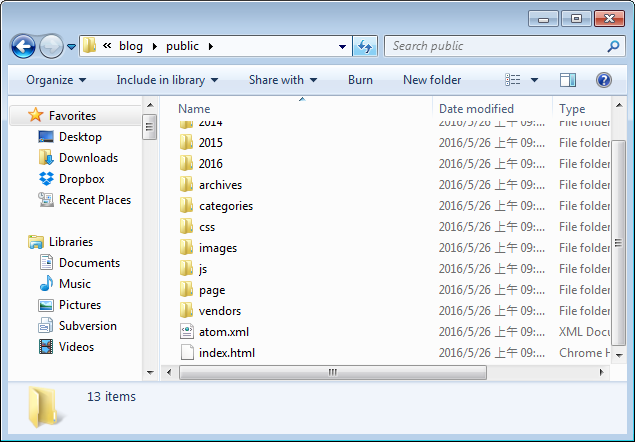Image resolution: width=635 pixels, height=442 pixels.
Task: Open the address bar history dropdown
Action: [x=342, y=47]
